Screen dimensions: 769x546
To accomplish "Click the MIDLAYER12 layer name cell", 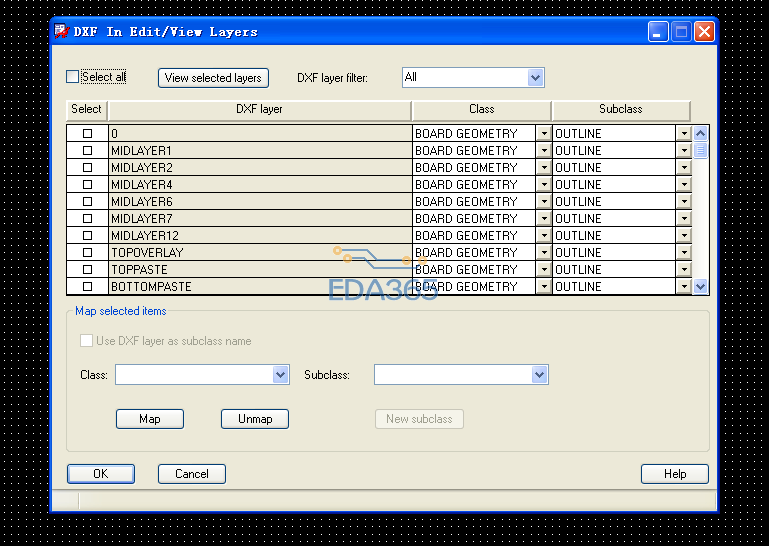I will pos(260,235).
